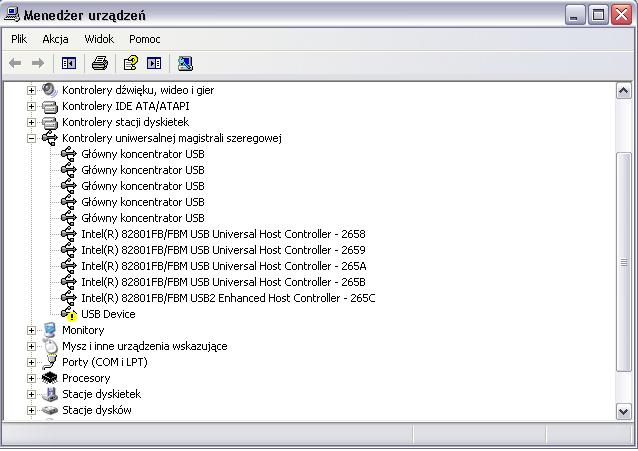Screen dimensions: 638x451
Task: Expand the Stacje dysków node
Action: pyautogui.click(x=31, y=410)
